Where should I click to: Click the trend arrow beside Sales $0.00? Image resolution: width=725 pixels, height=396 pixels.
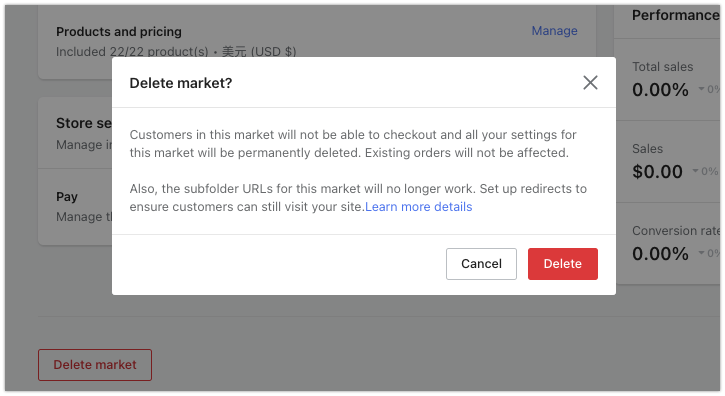695,171
